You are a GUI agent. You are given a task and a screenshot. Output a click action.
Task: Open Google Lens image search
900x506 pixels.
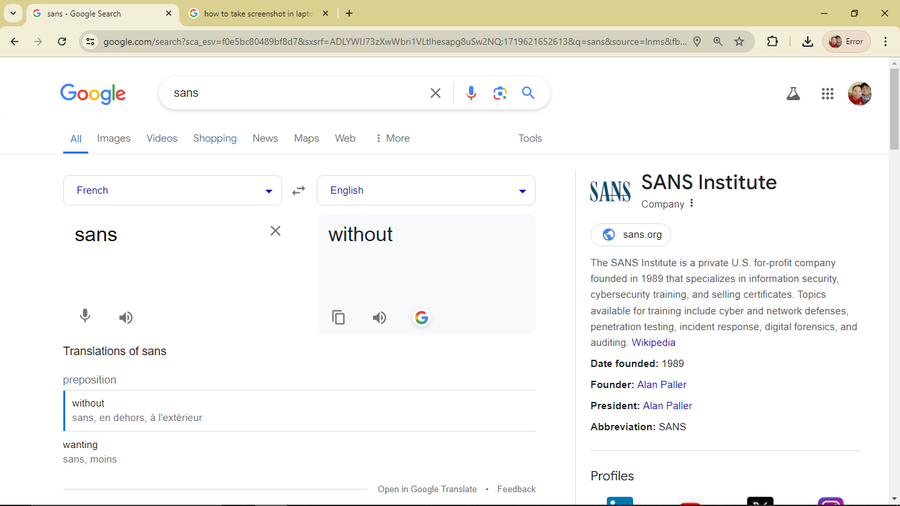(x=500, y=93)
